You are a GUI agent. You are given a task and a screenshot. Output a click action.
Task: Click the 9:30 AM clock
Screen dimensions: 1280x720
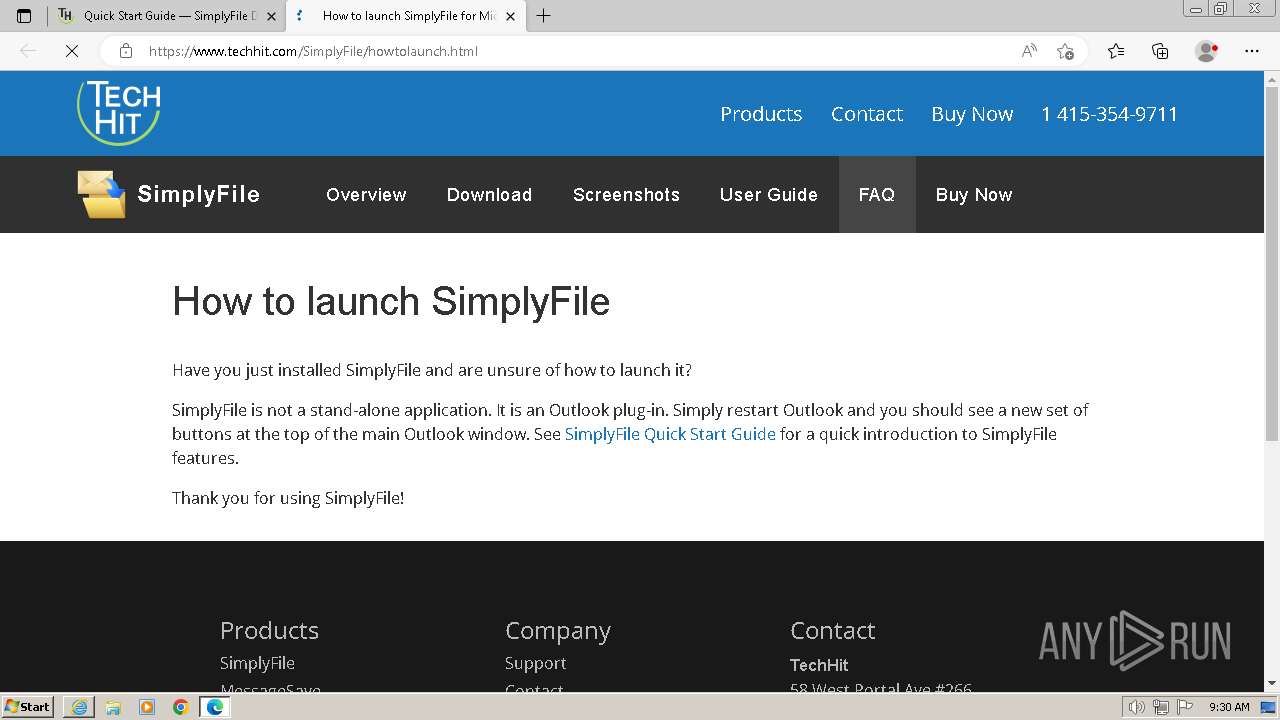[x=1229, y=707]
